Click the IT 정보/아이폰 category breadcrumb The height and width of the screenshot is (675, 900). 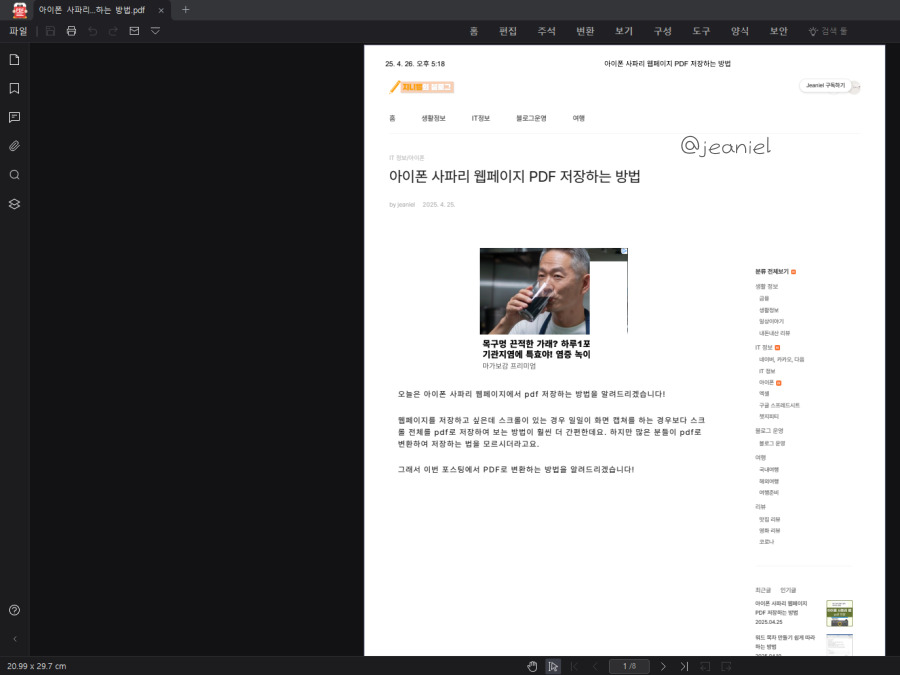pos(406,158)
